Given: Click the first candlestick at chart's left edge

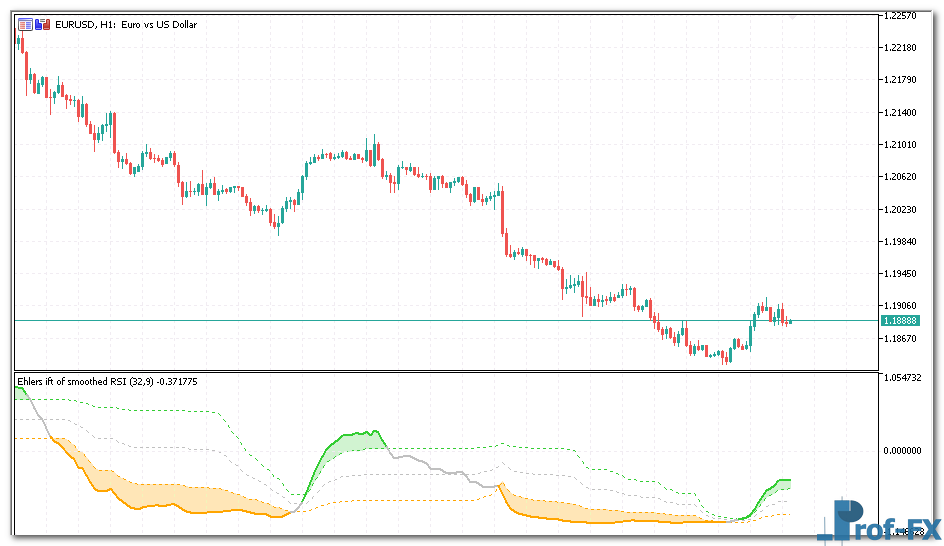Looking at the screenshot, I should [x=20, y=40].
